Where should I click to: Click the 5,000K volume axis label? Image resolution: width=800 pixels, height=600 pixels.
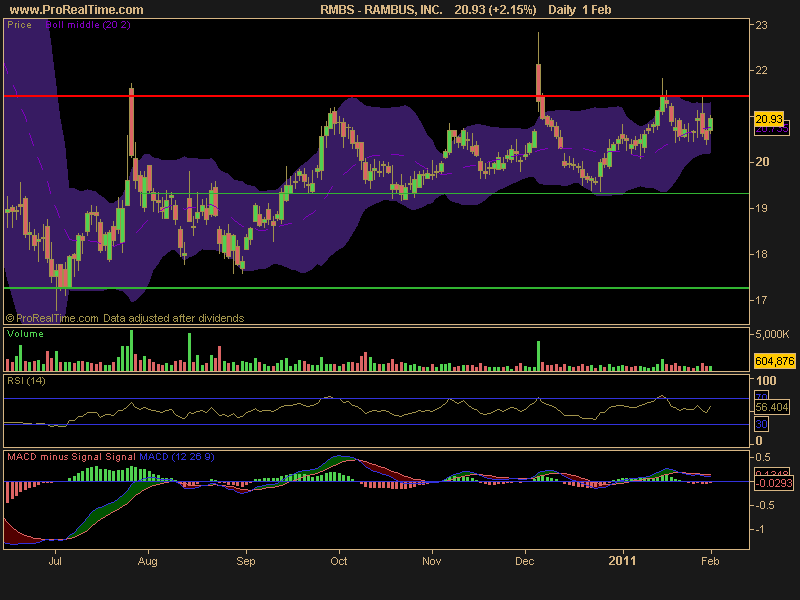click(771, 334)
